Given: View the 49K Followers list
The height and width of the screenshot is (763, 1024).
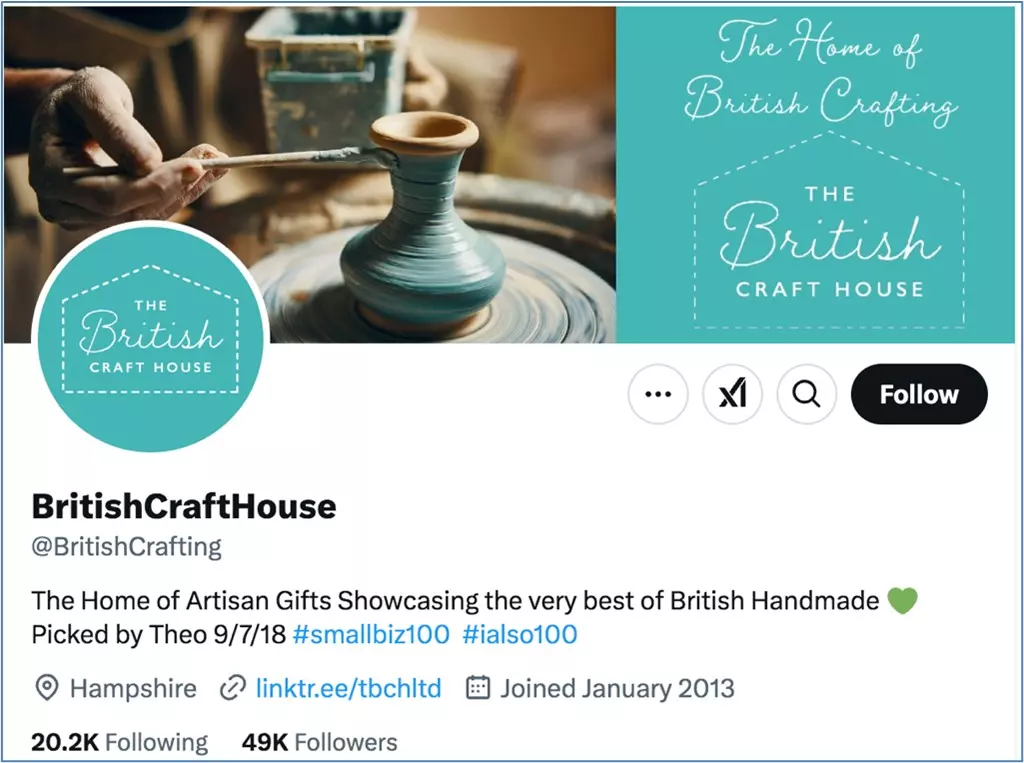Looking at the screenshot, I should tap(319, 743).
